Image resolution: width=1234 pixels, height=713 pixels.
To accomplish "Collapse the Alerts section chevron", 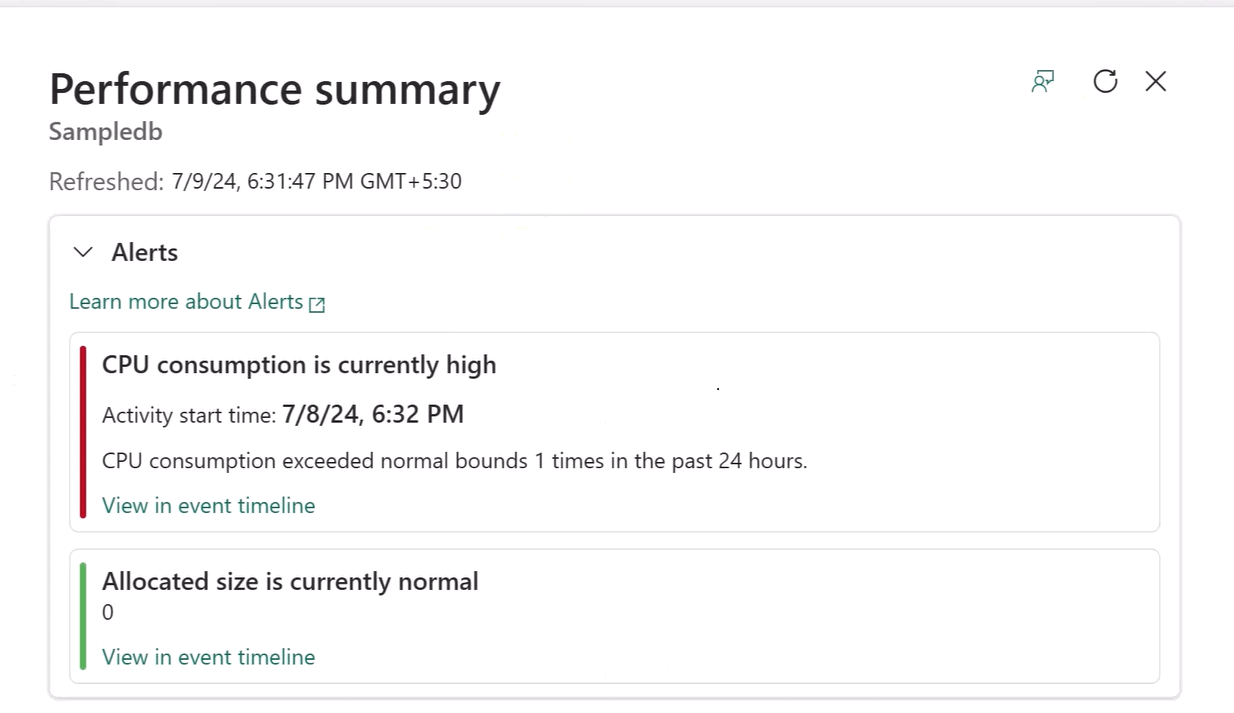I will (84, 252).
